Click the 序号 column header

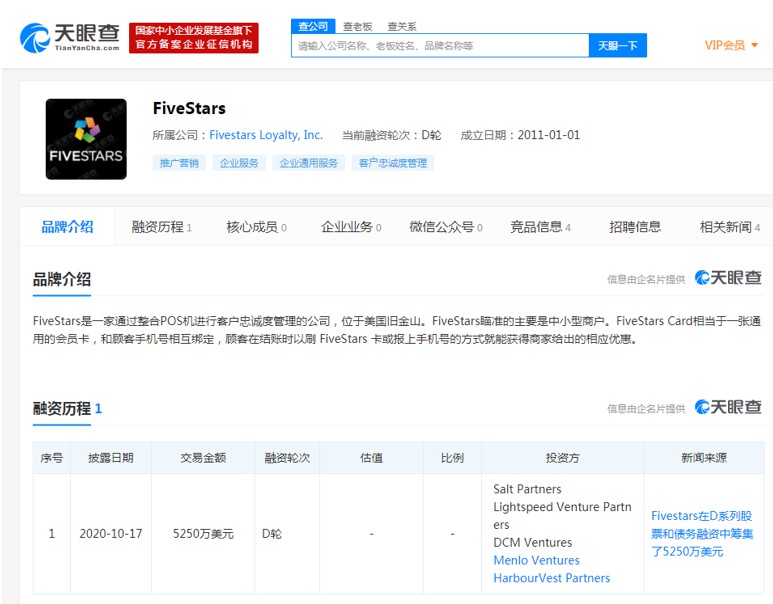(x=52, y=458)
